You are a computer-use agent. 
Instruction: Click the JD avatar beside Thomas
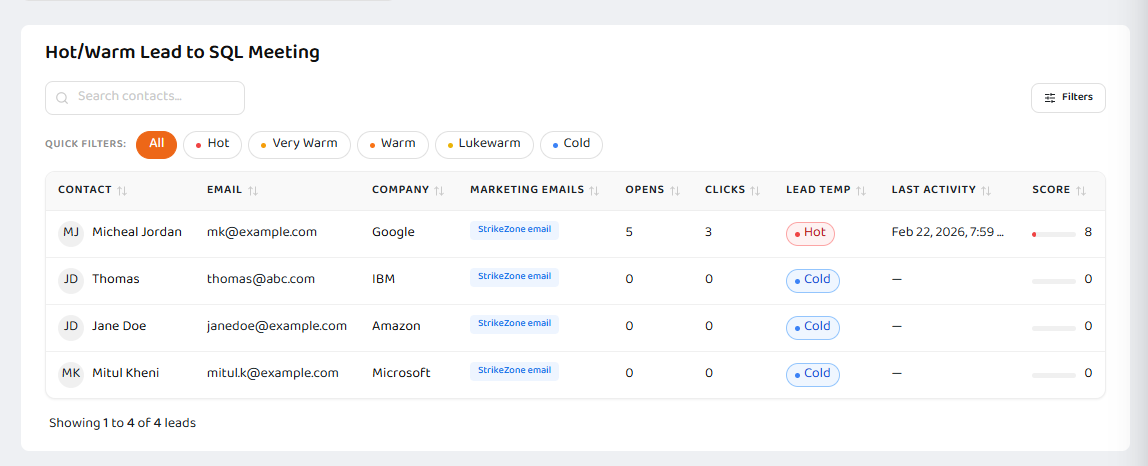click(x=71, y=280)
